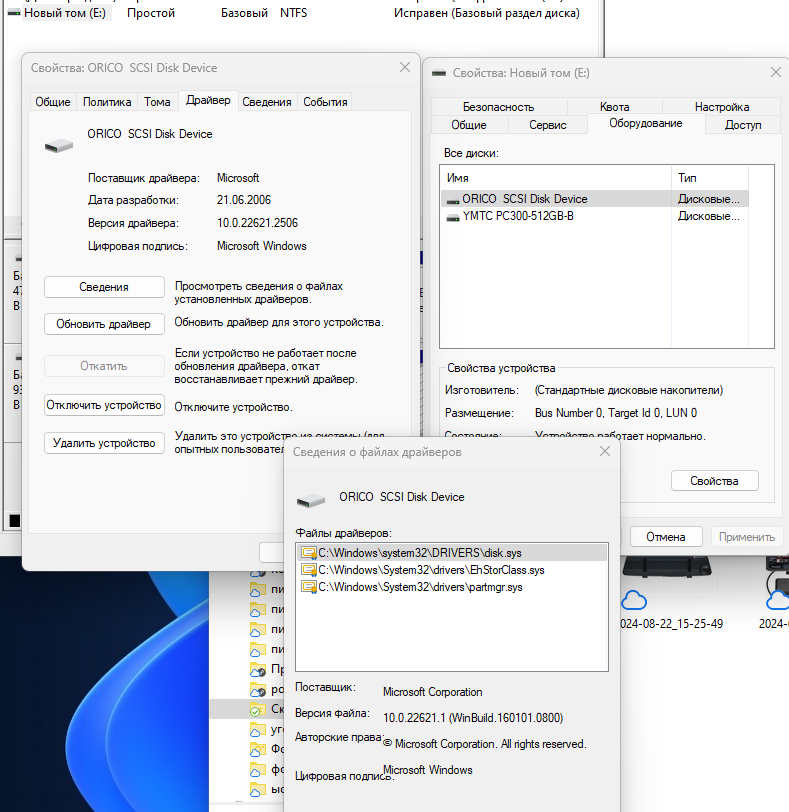Select the folder starting with Пр in Explorer
This screenshot has width=789, height=812.
coord(267,669)
